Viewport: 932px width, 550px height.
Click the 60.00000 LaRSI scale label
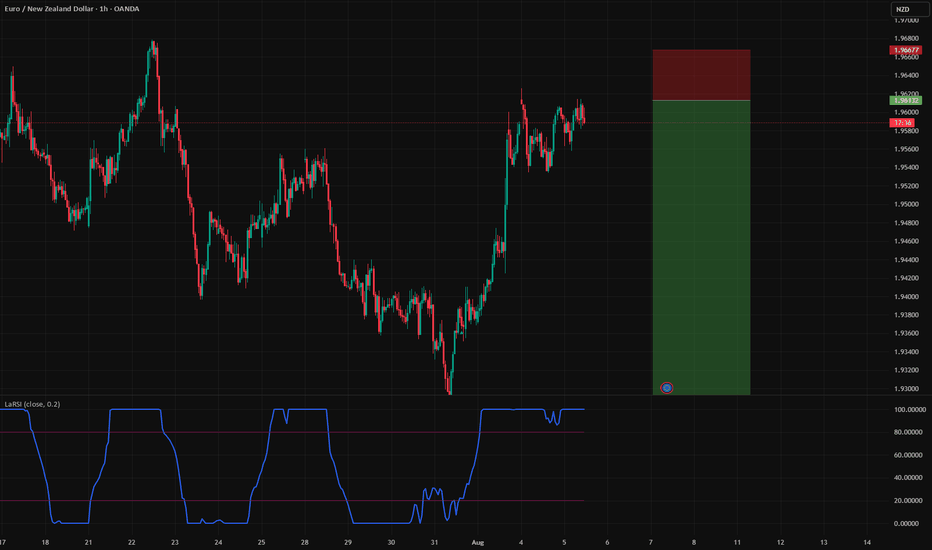click(909, 455)
